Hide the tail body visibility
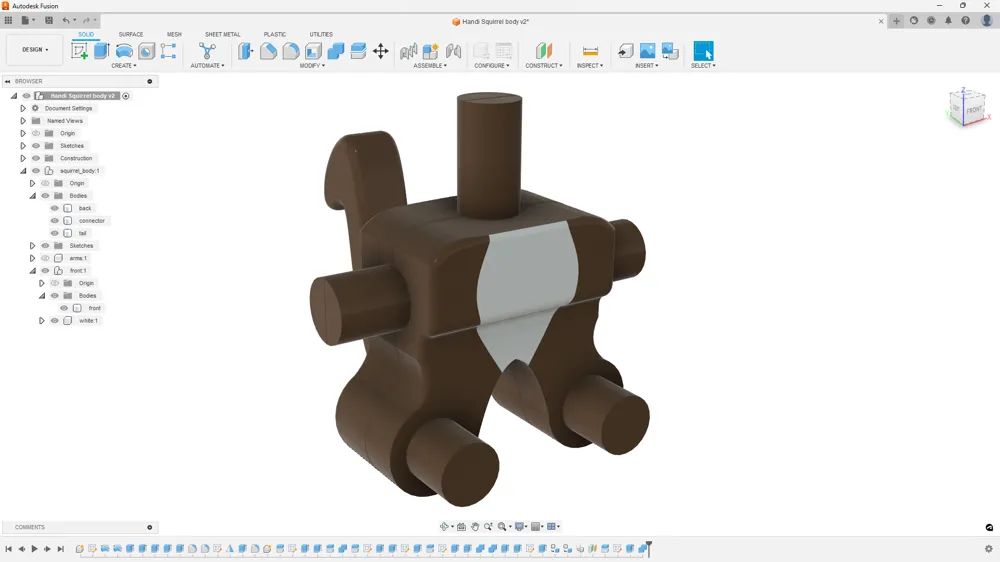The image size is (1000, 562). 55,233
